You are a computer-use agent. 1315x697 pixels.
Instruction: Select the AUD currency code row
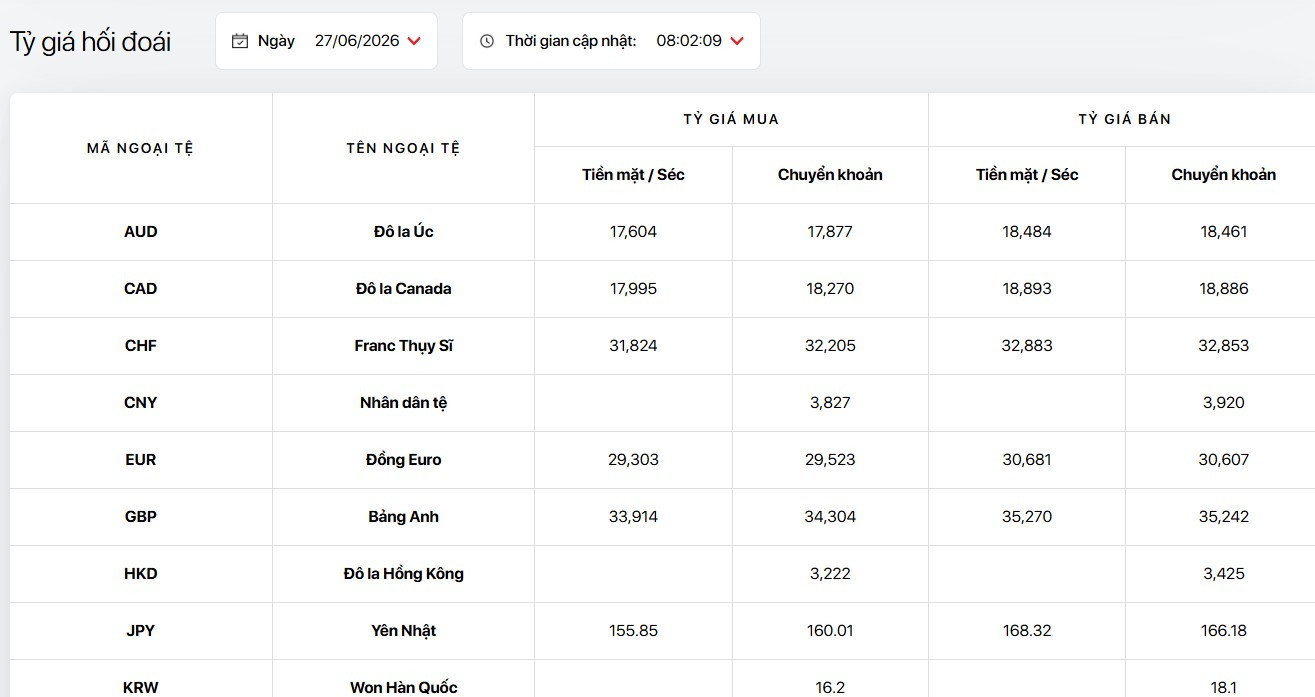click(x=662, y=232)
